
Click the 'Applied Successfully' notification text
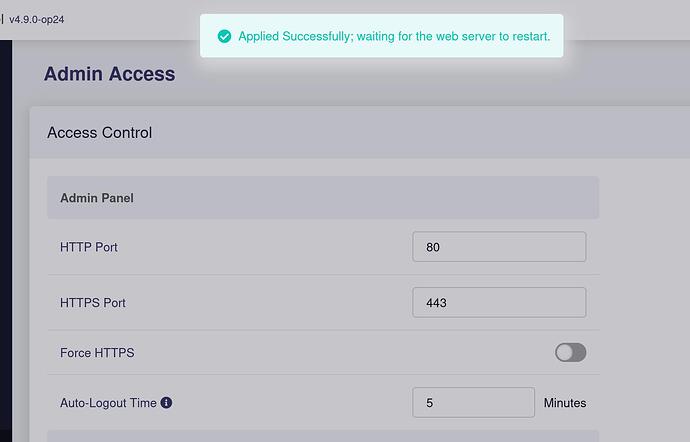[394, 36]
